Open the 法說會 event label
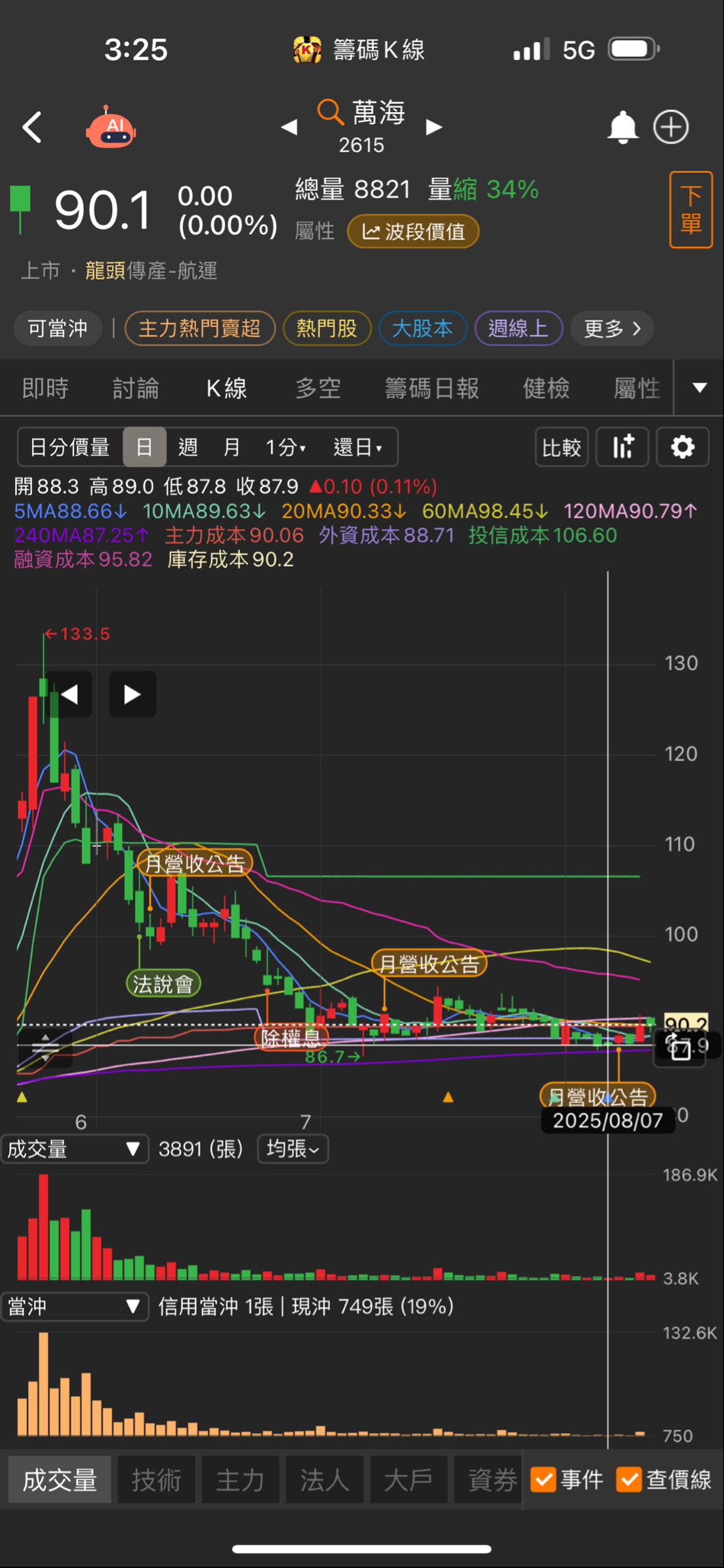The height and width of the screenshot is (1568, 724). [163, 983]
